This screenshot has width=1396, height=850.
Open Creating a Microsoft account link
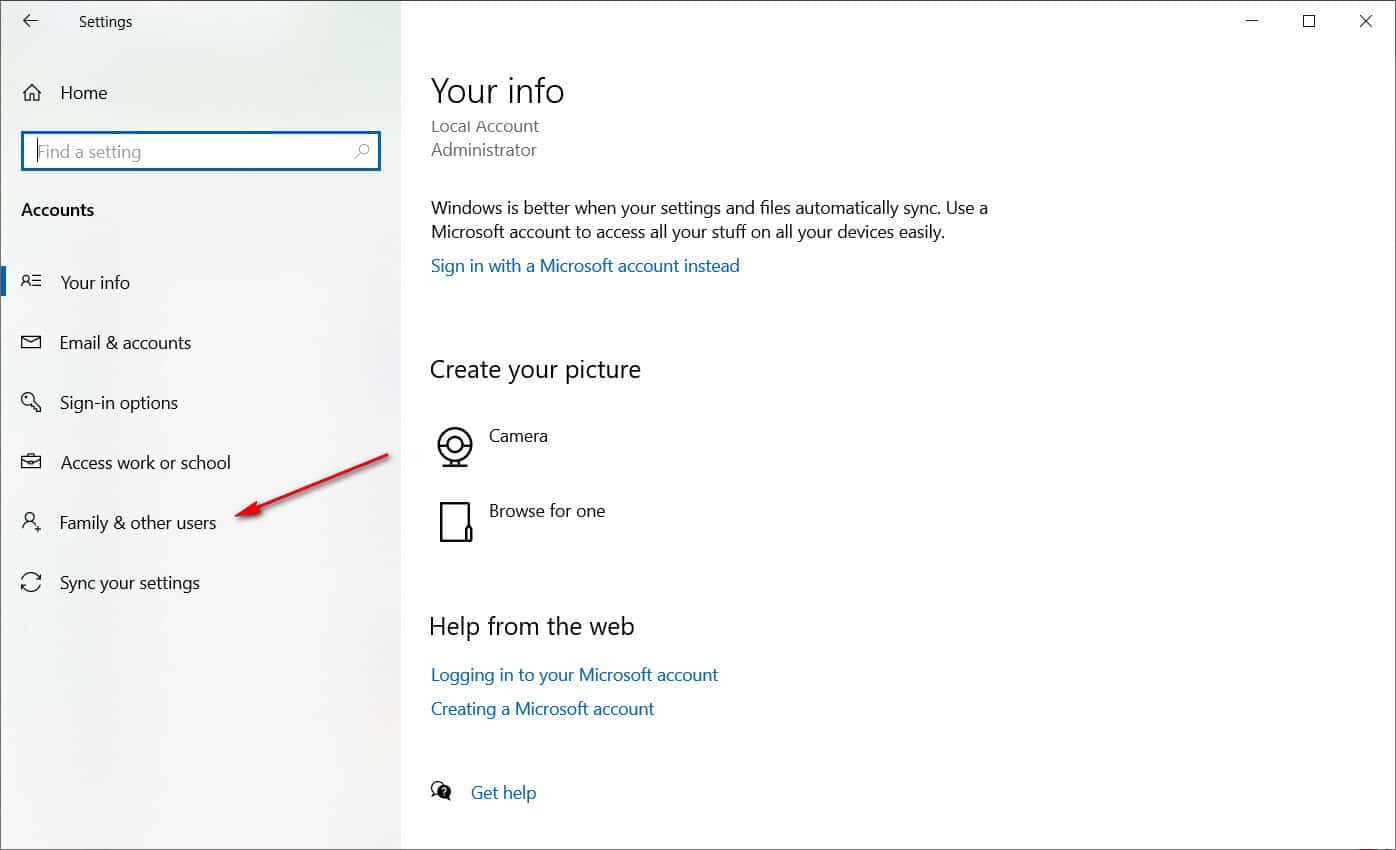pos(542,708)
